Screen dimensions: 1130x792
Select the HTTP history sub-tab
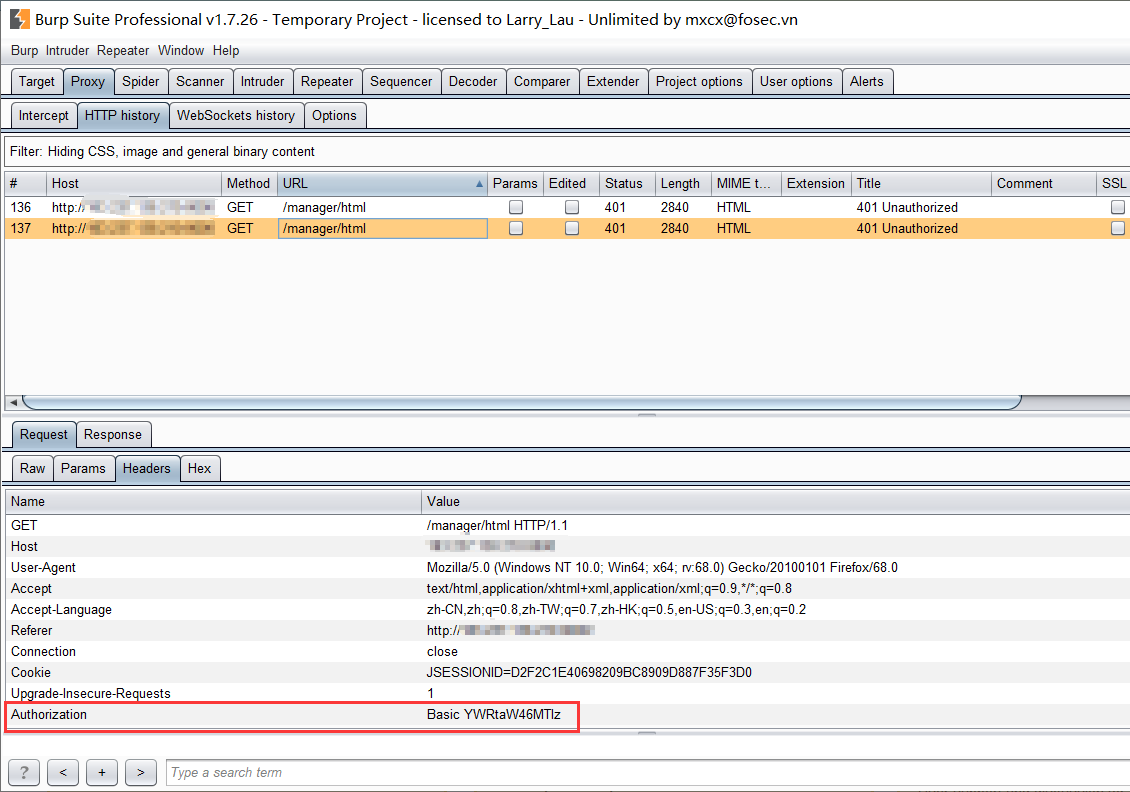[123, 115]
